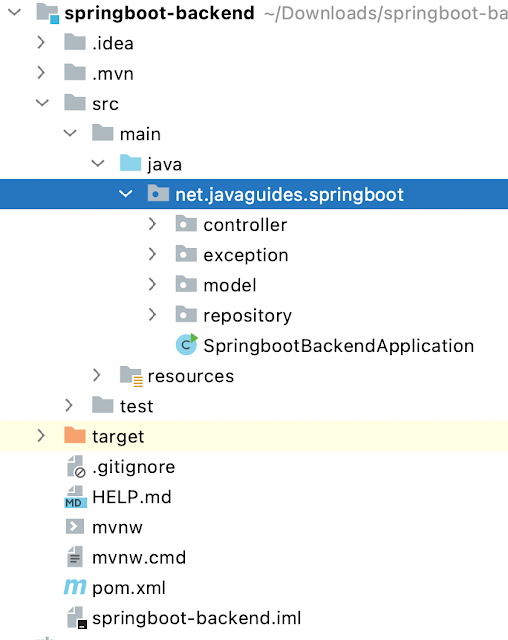Expand the controller package
Screen dimensions: 508x640
click(152, 224)
